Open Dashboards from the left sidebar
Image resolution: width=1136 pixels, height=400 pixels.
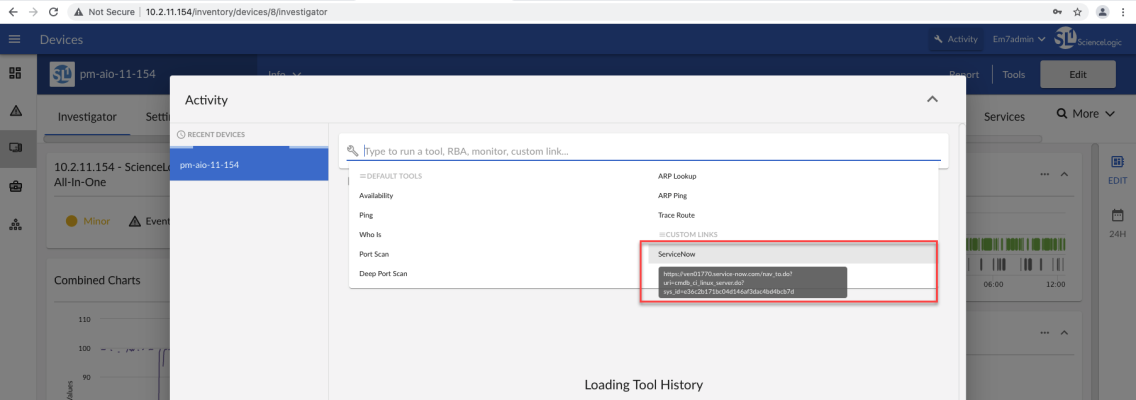pos(16,74)
